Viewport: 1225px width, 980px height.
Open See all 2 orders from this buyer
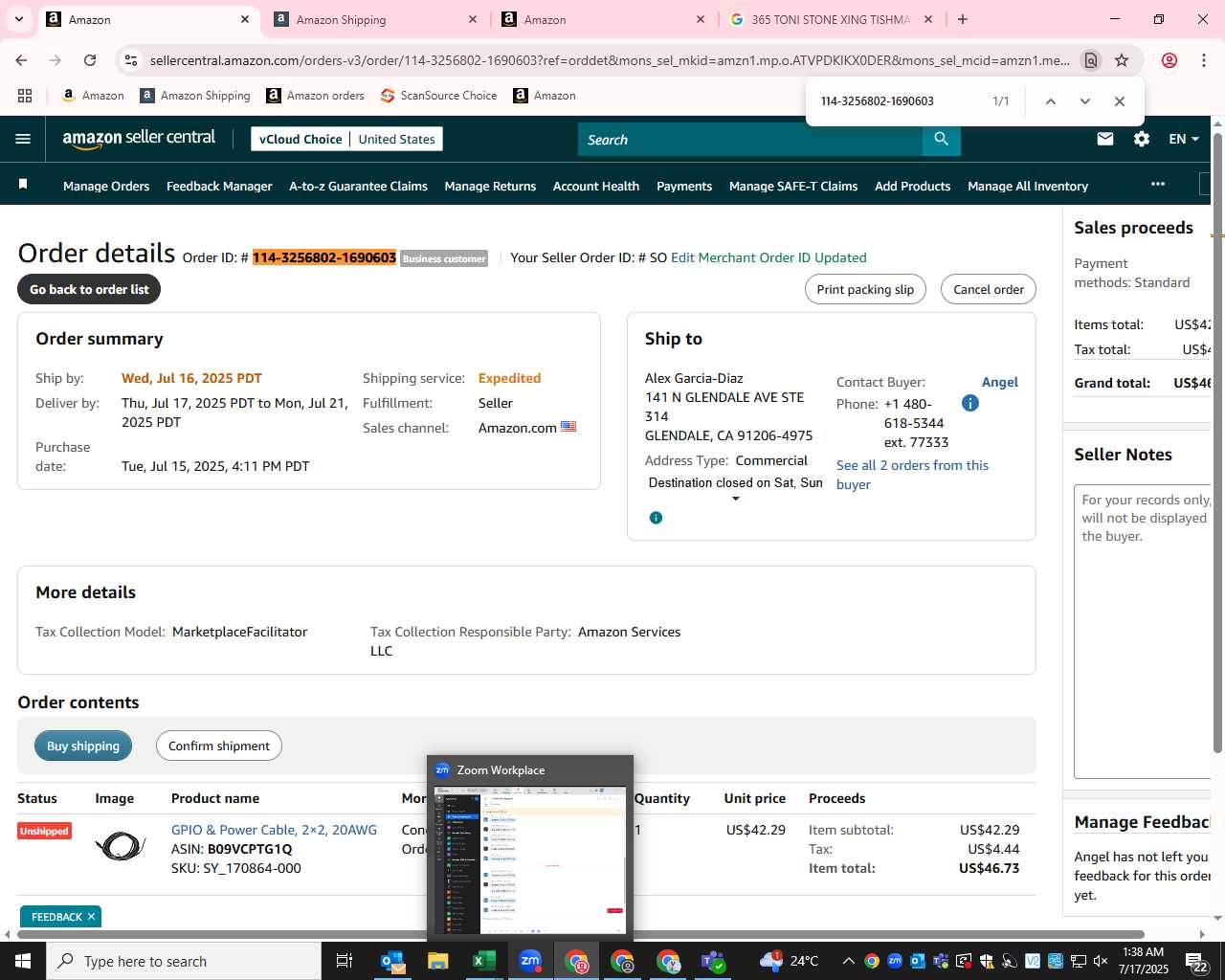(x=912, y=475)
